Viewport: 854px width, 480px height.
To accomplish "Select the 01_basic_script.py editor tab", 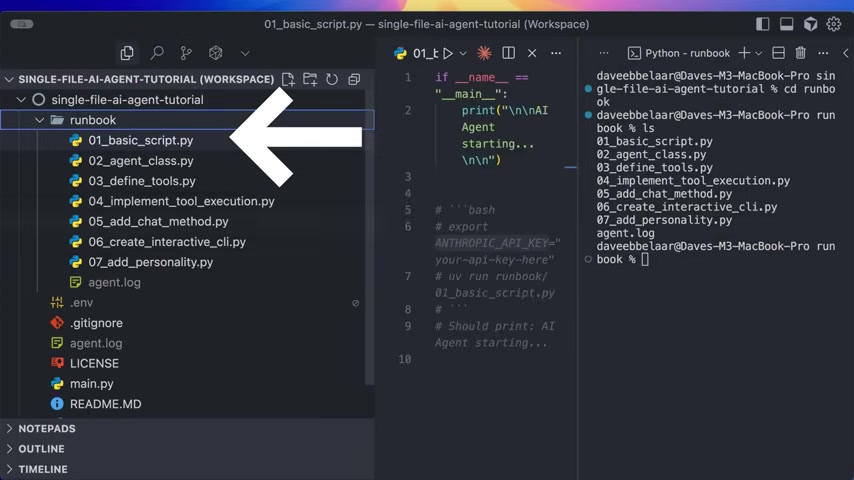I will point(416,53).
